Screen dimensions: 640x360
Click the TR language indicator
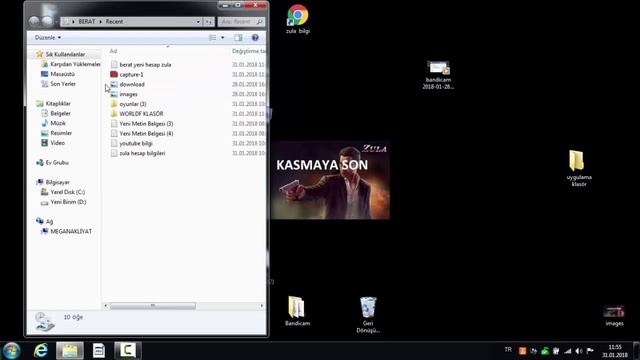(x=508, y=350)
